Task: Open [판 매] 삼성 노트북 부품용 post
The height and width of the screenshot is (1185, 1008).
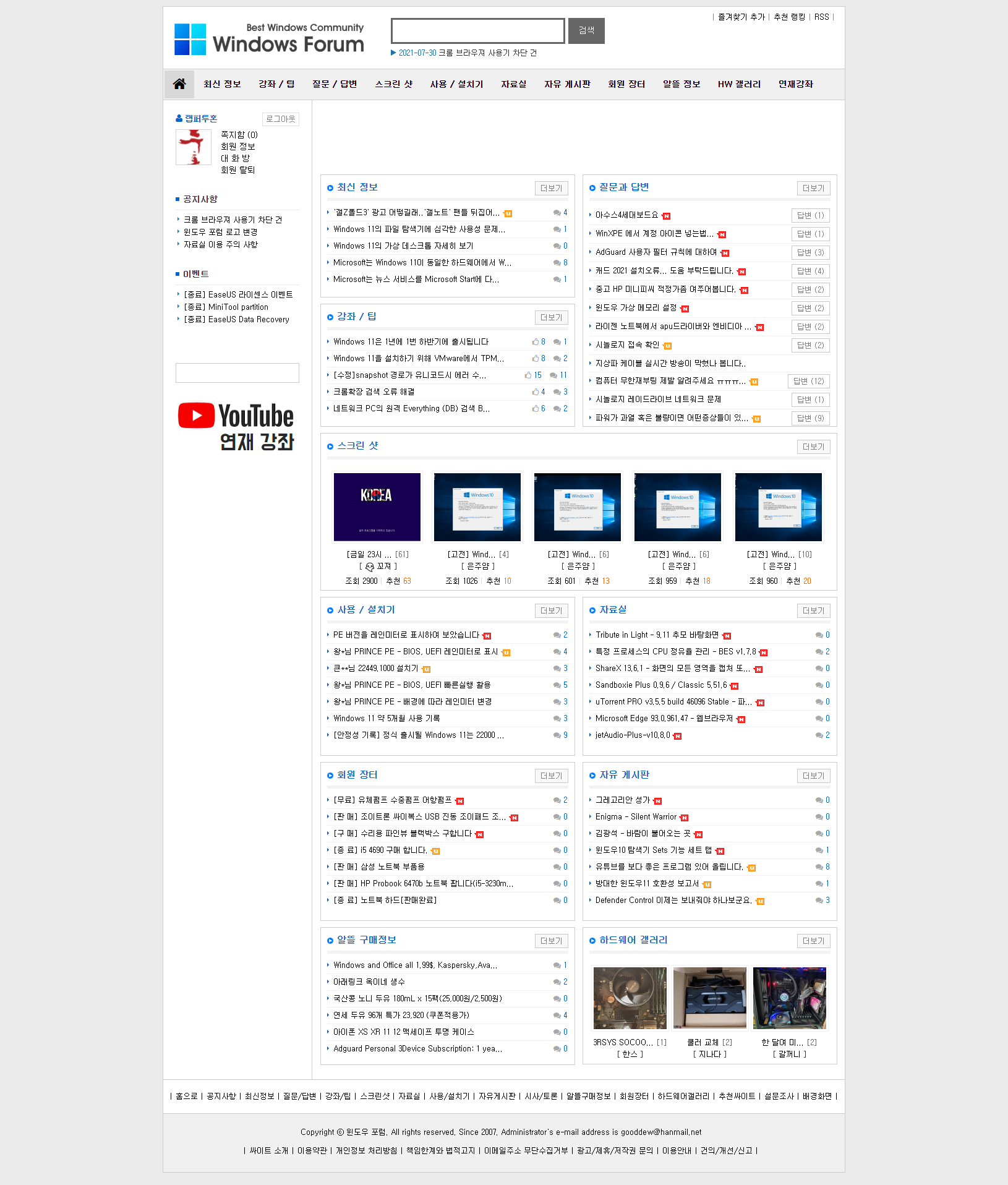Action: click(379, 866)
